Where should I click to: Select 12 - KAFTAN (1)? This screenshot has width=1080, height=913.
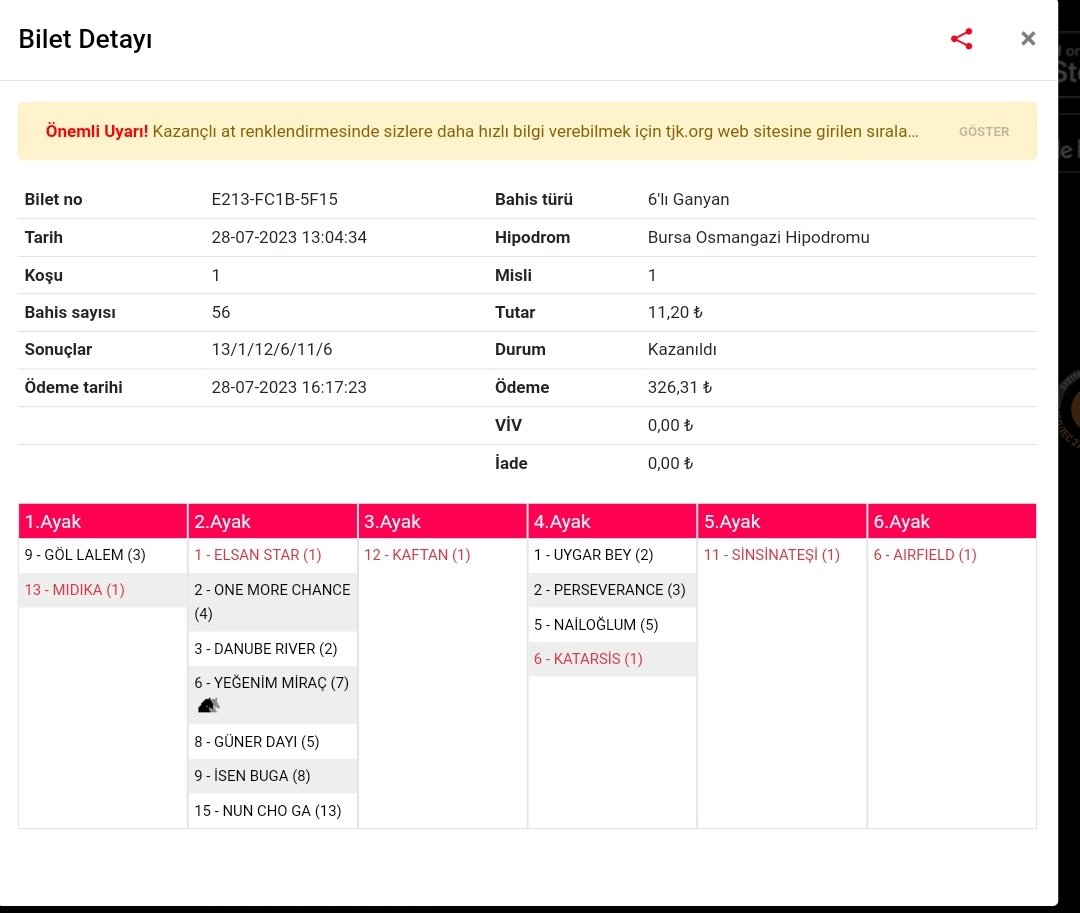point(417,555)
